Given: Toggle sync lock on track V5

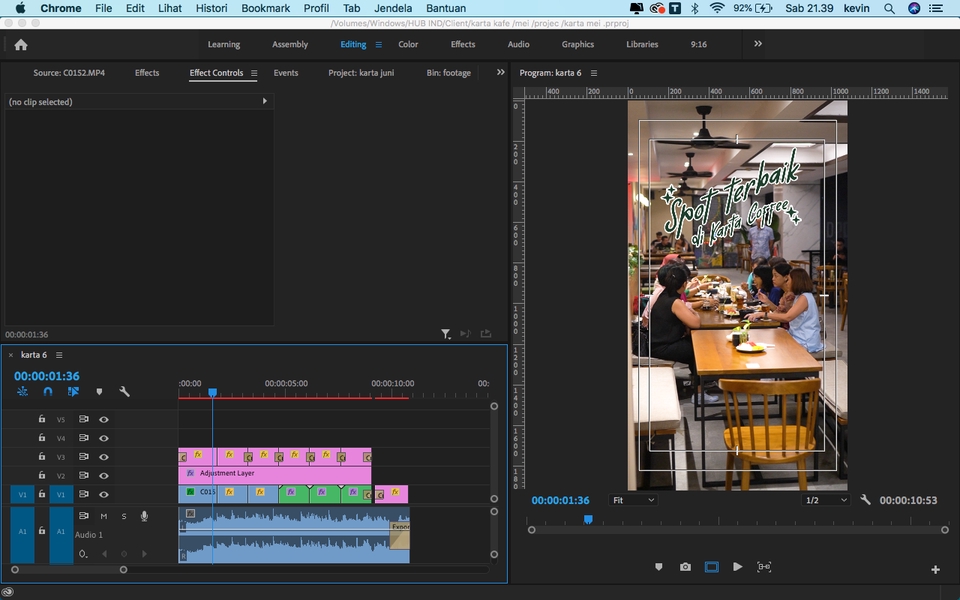Looking at the screenshot, I should pyautogui.click(x=84, y=419).
